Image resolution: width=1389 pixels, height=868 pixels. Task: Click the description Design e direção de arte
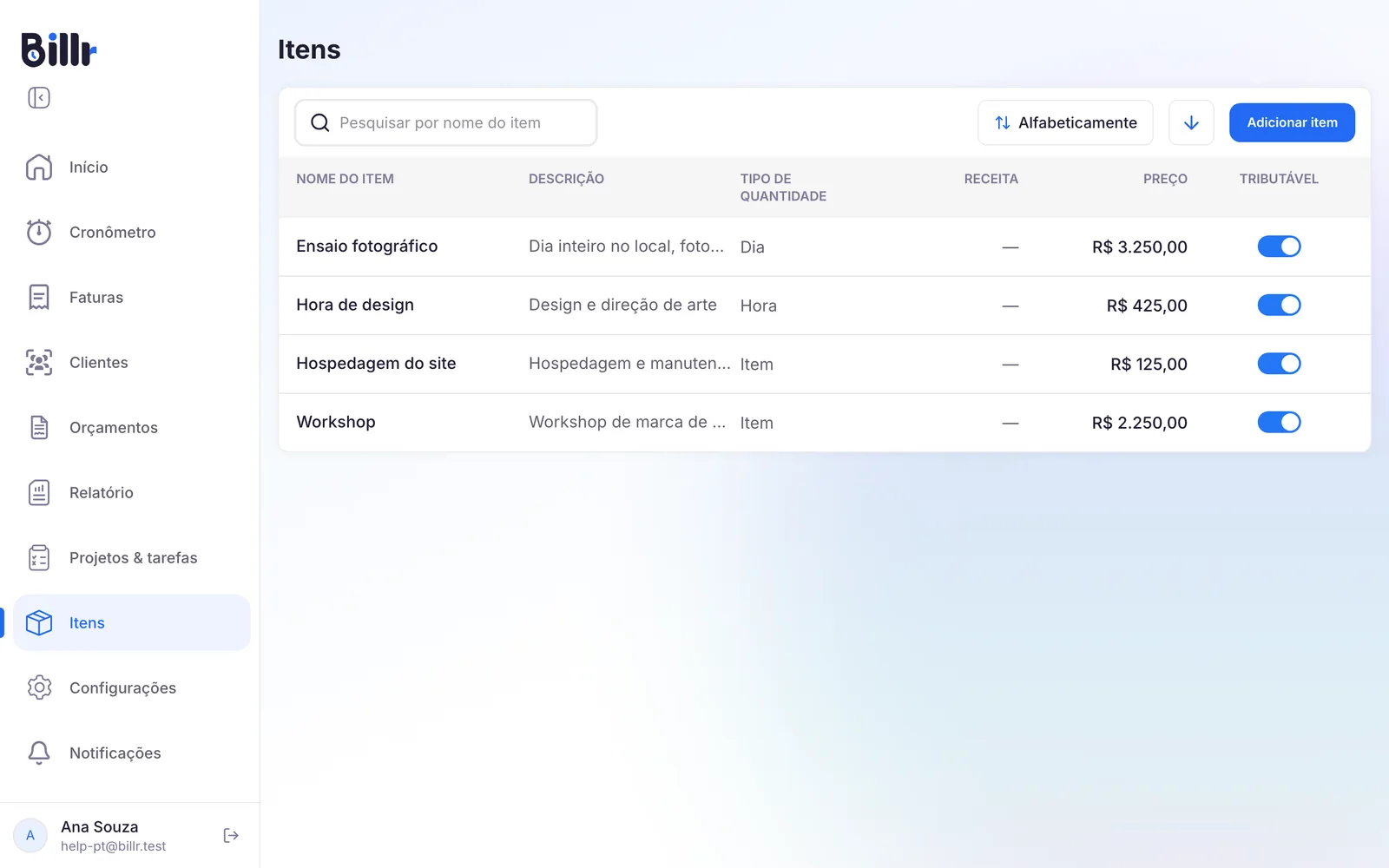622,305
